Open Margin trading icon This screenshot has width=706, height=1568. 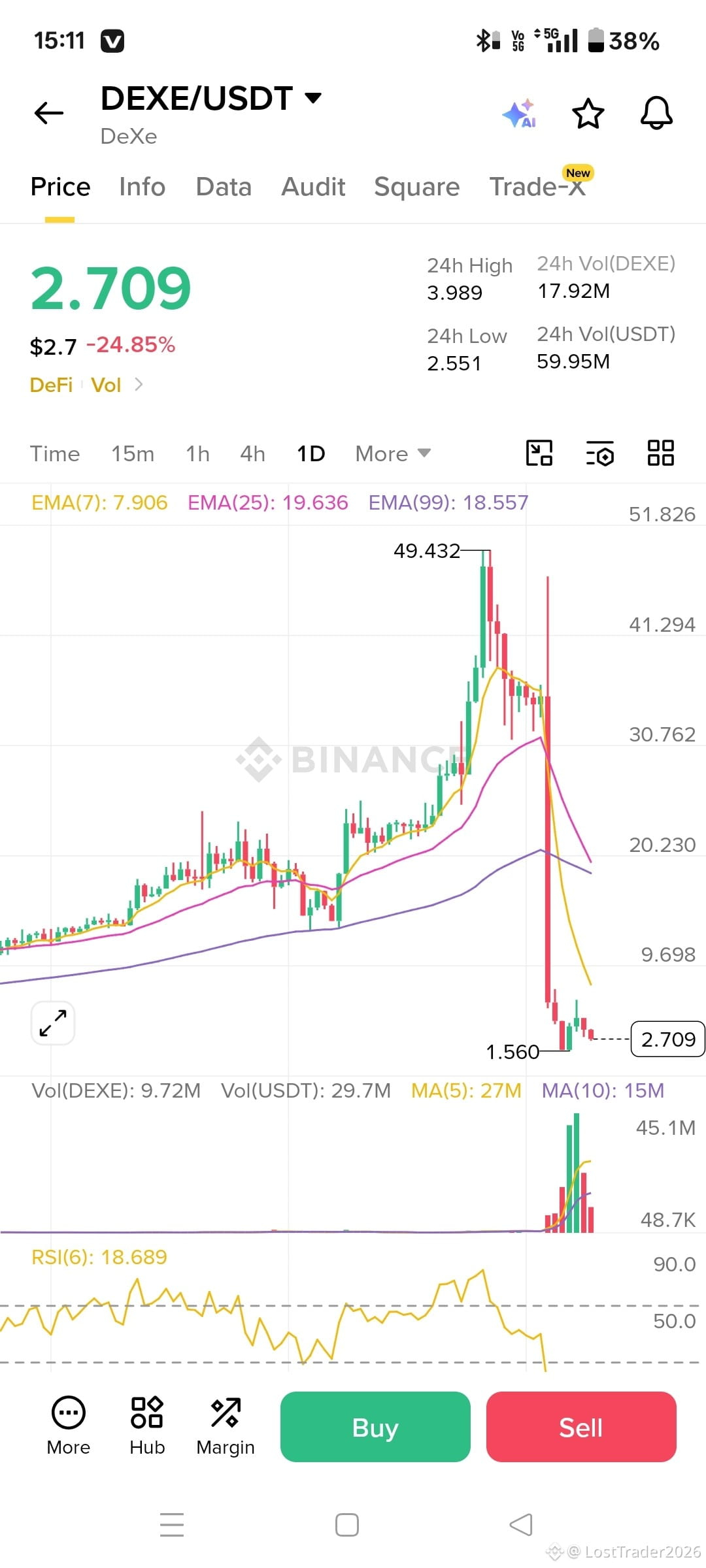coord(226,1427)
